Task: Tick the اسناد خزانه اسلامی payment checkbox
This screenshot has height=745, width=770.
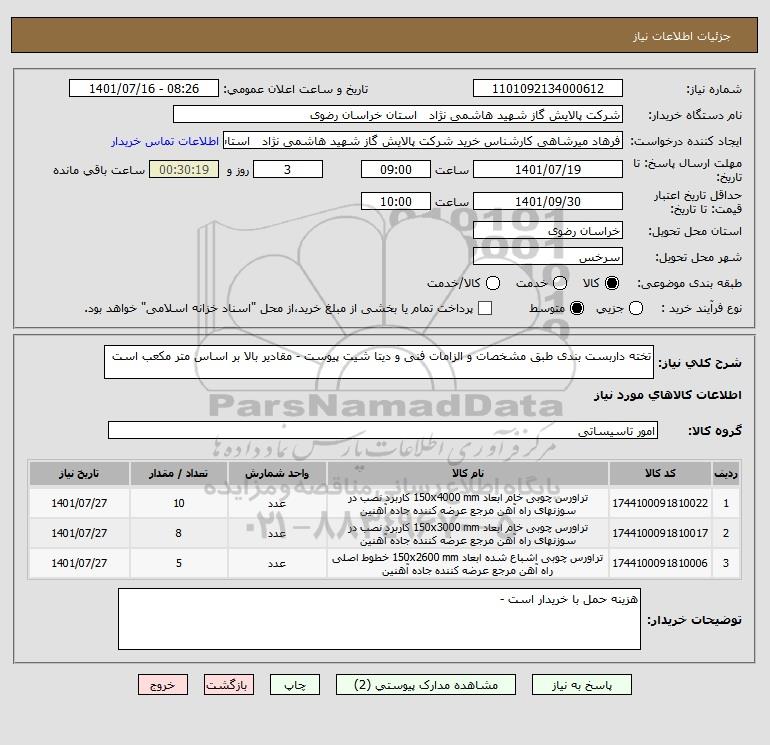Action: tap(485, 308)
